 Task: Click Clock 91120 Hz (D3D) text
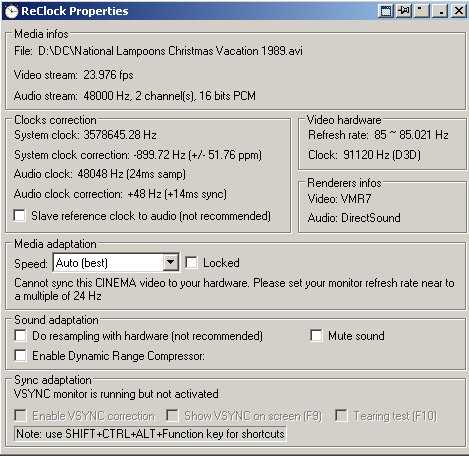364,155
